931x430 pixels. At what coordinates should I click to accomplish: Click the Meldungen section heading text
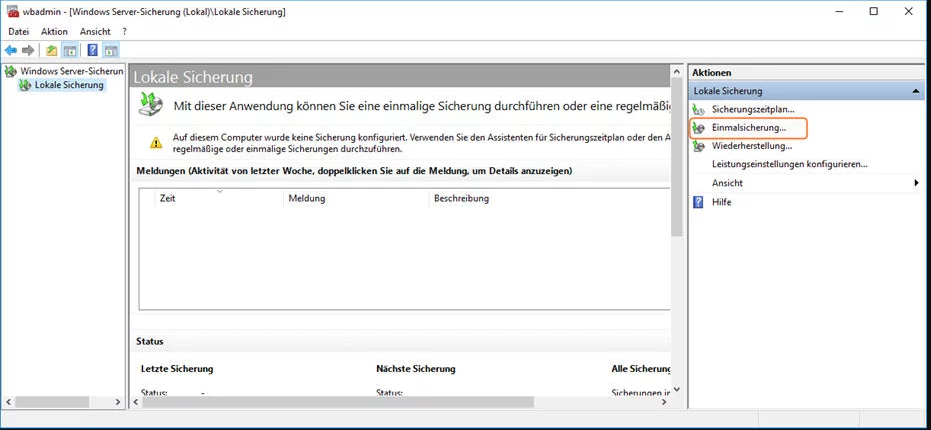[354, 171]
